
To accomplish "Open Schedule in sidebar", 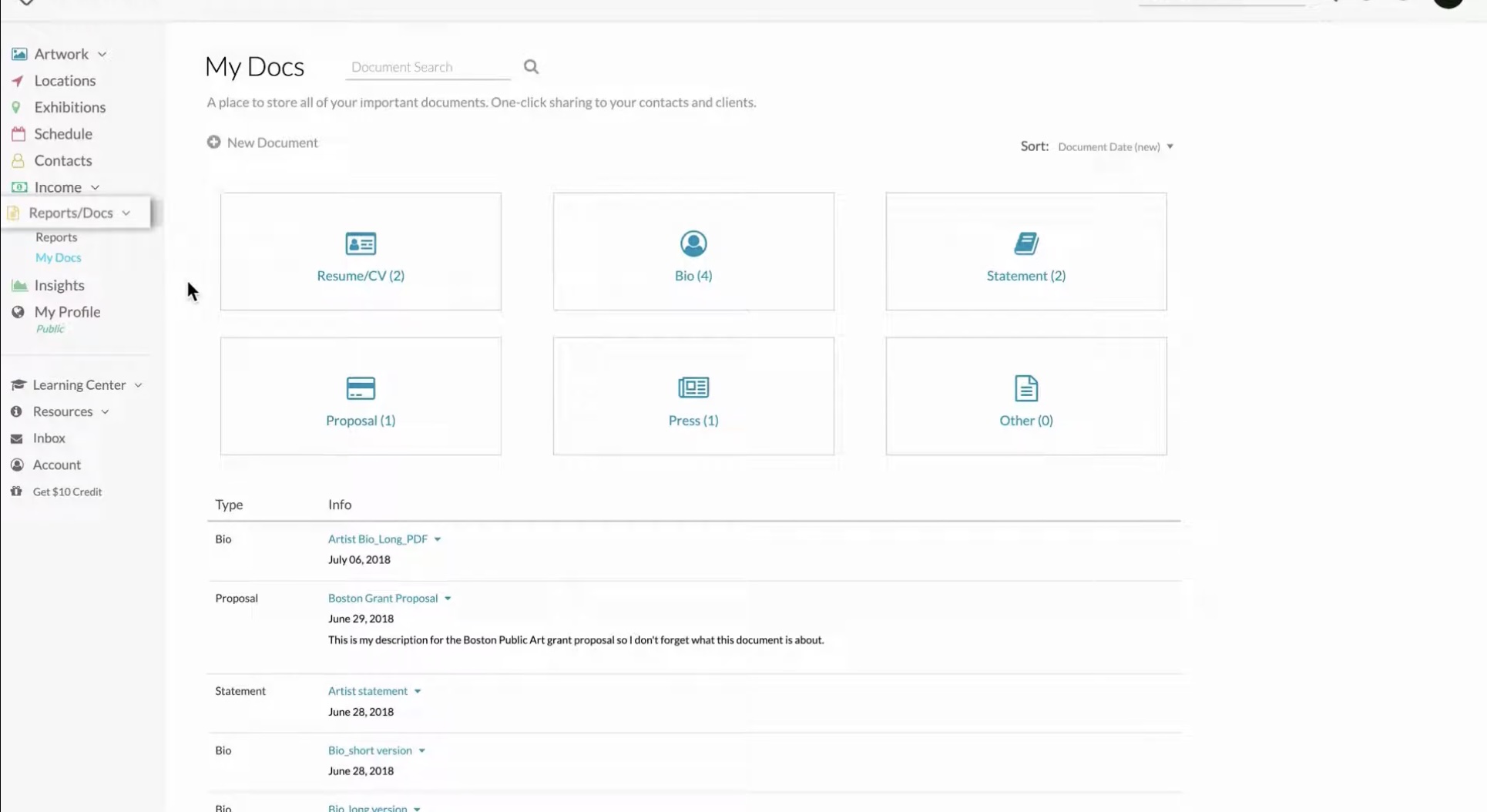I will point(63,134).
